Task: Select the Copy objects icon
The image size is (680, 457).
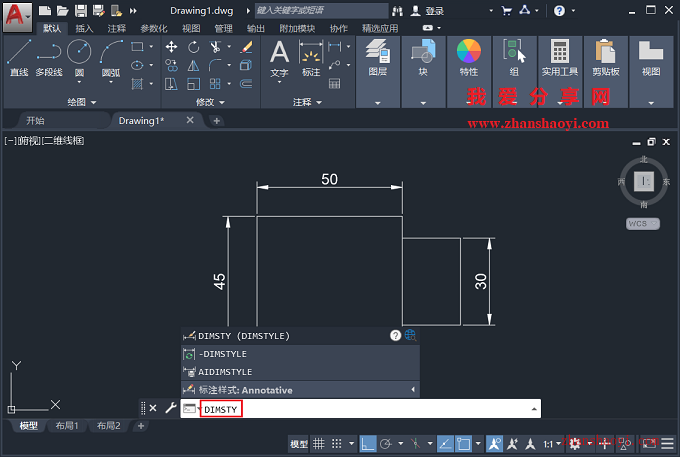Action: coord(171,65)
